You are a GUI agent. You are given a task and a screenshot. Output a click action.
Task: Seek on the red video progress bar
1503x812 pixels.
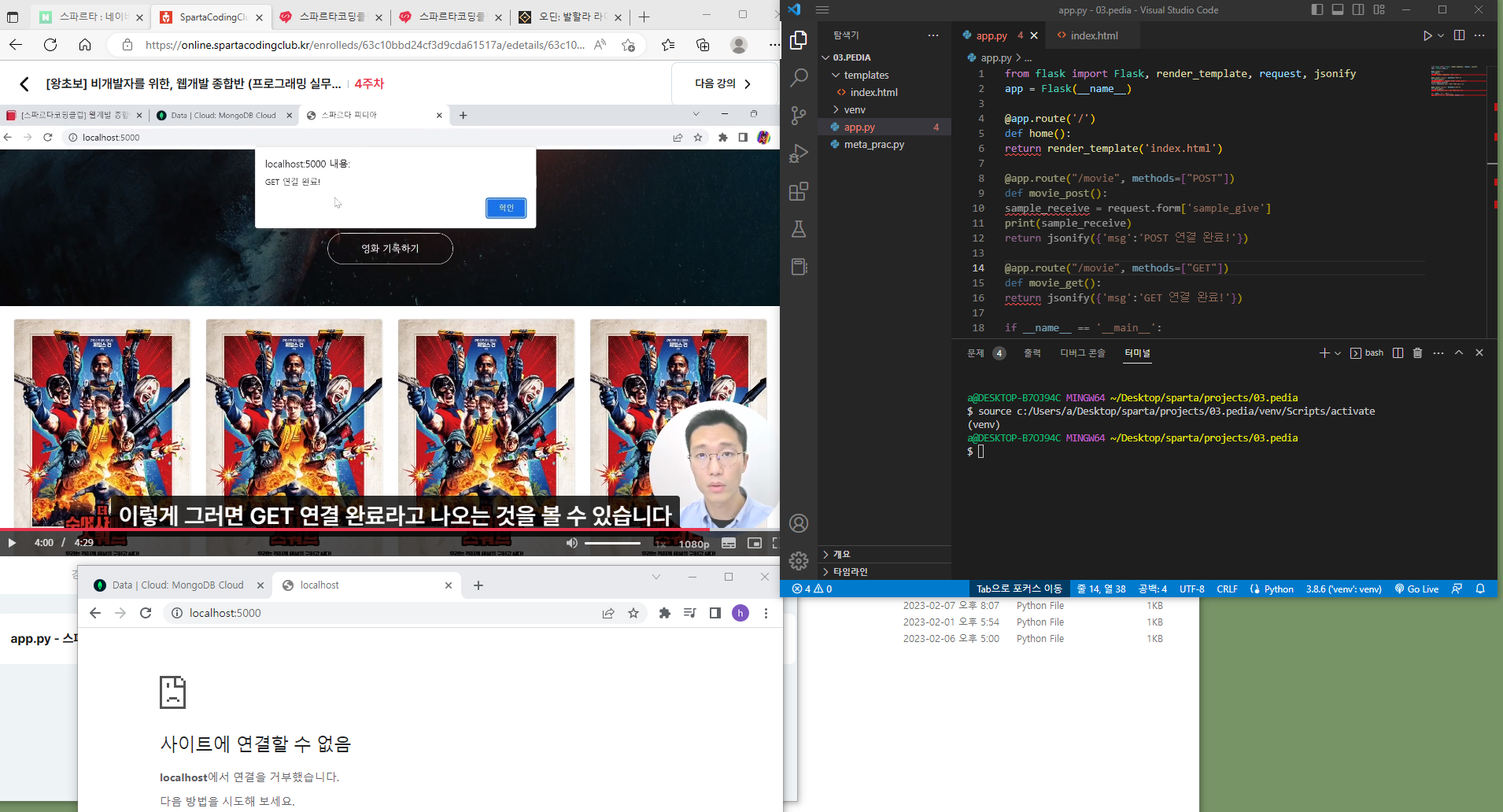tap(390, 530)
